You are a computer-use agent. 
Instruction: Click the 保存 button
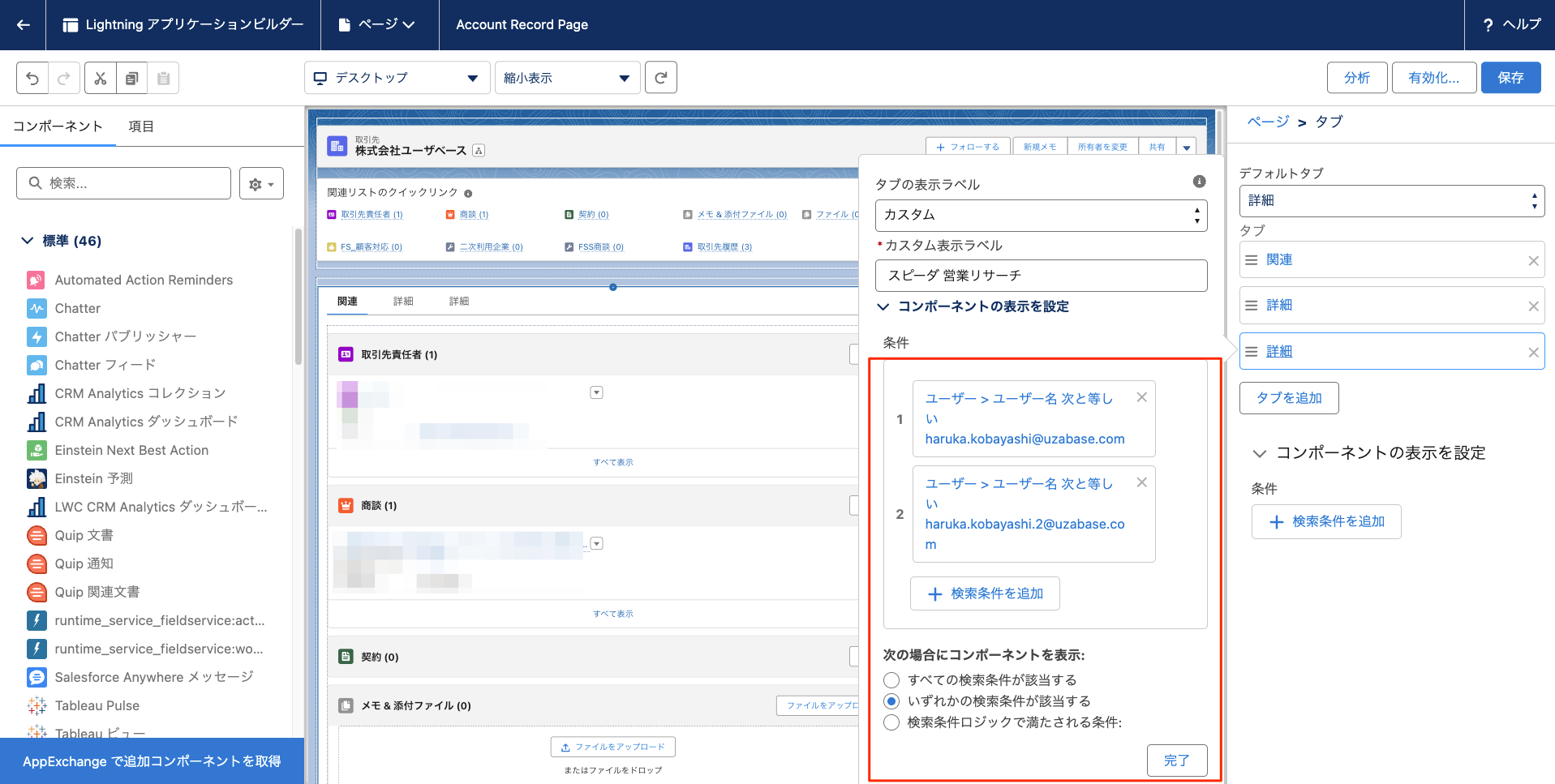pos(1510,78)
